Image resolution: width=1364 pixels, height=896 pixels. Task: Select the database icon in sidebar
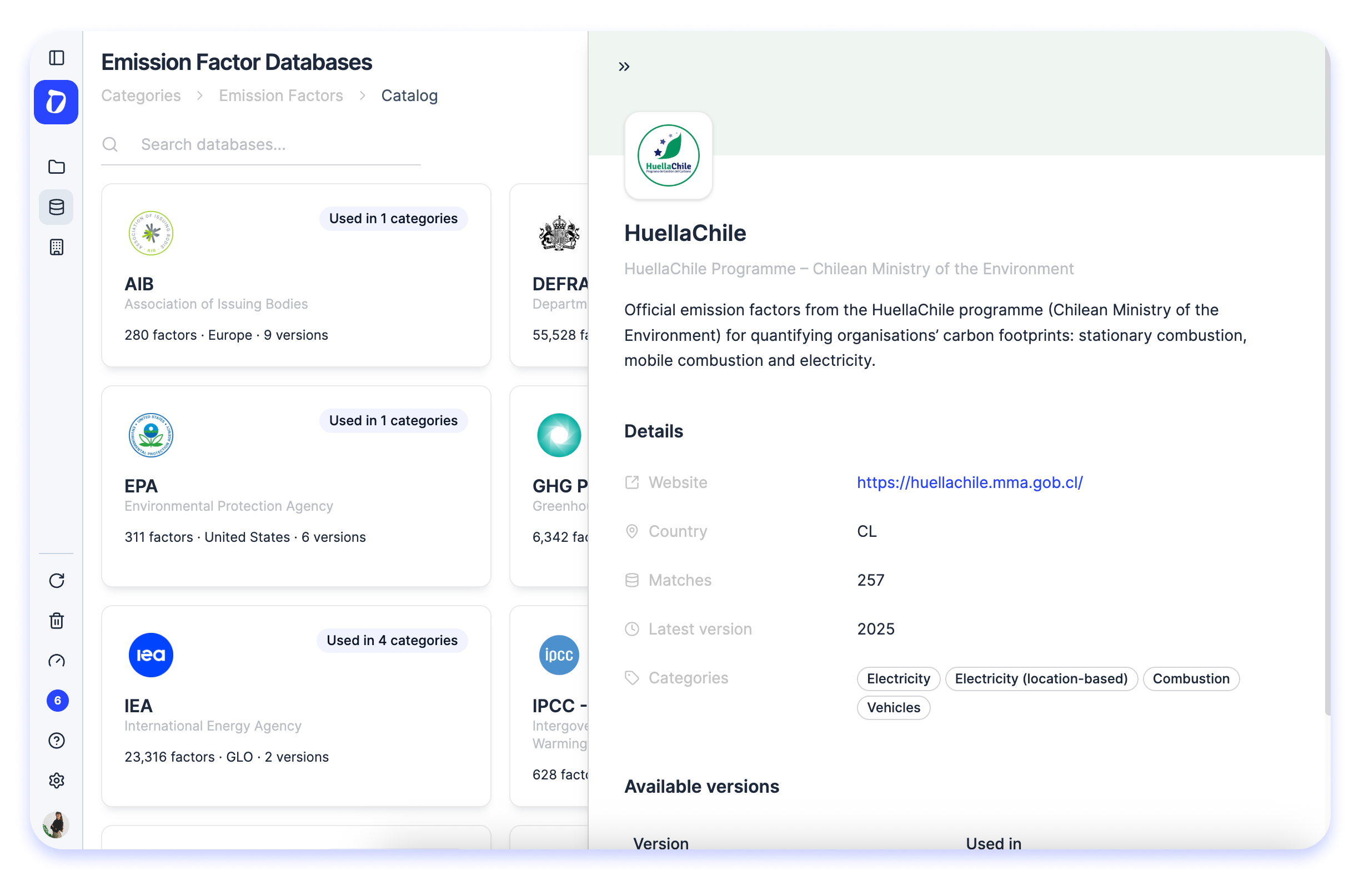point(57,208)
